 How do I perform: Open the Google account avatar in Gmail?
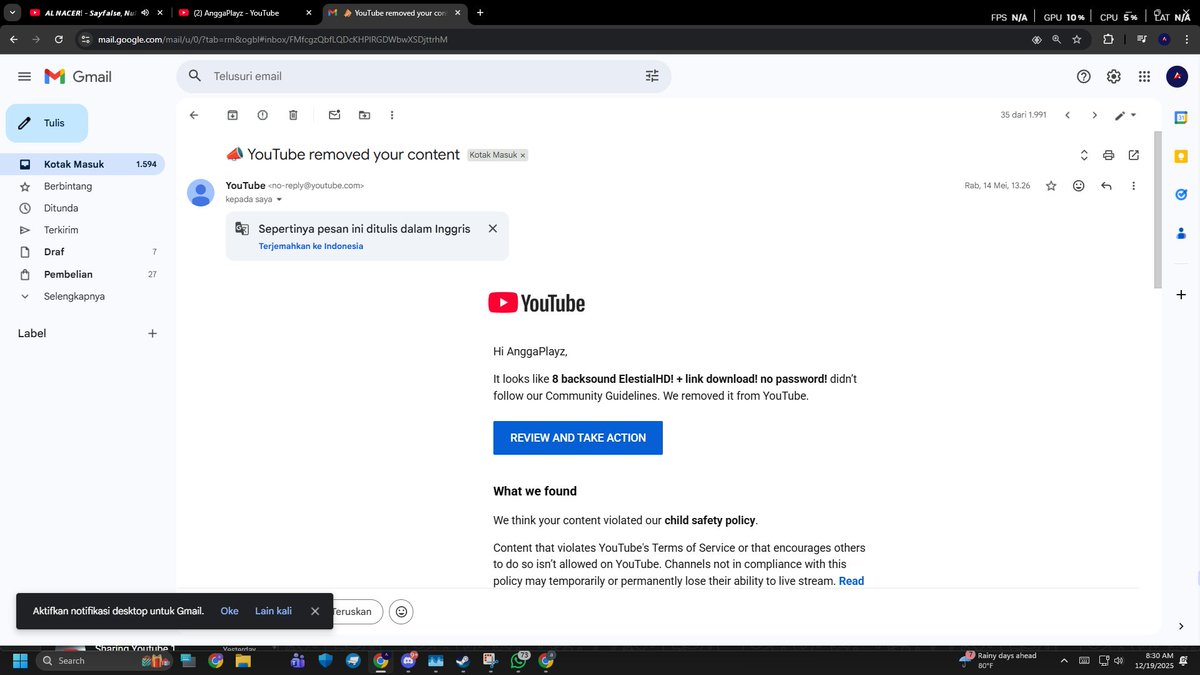click(1177, 77)
